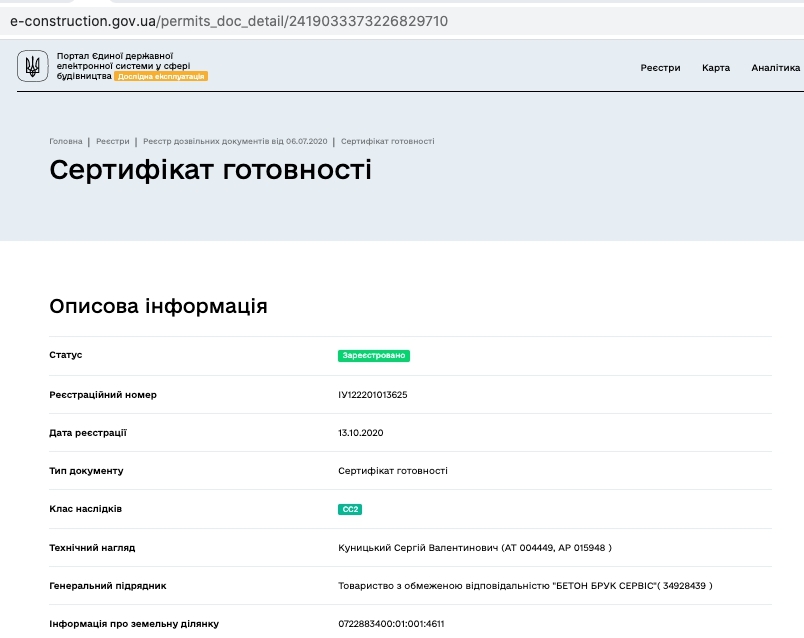Click the Статус row label
Image resolution: width=804 pixels, height=638 pixels.
point(66,355)
